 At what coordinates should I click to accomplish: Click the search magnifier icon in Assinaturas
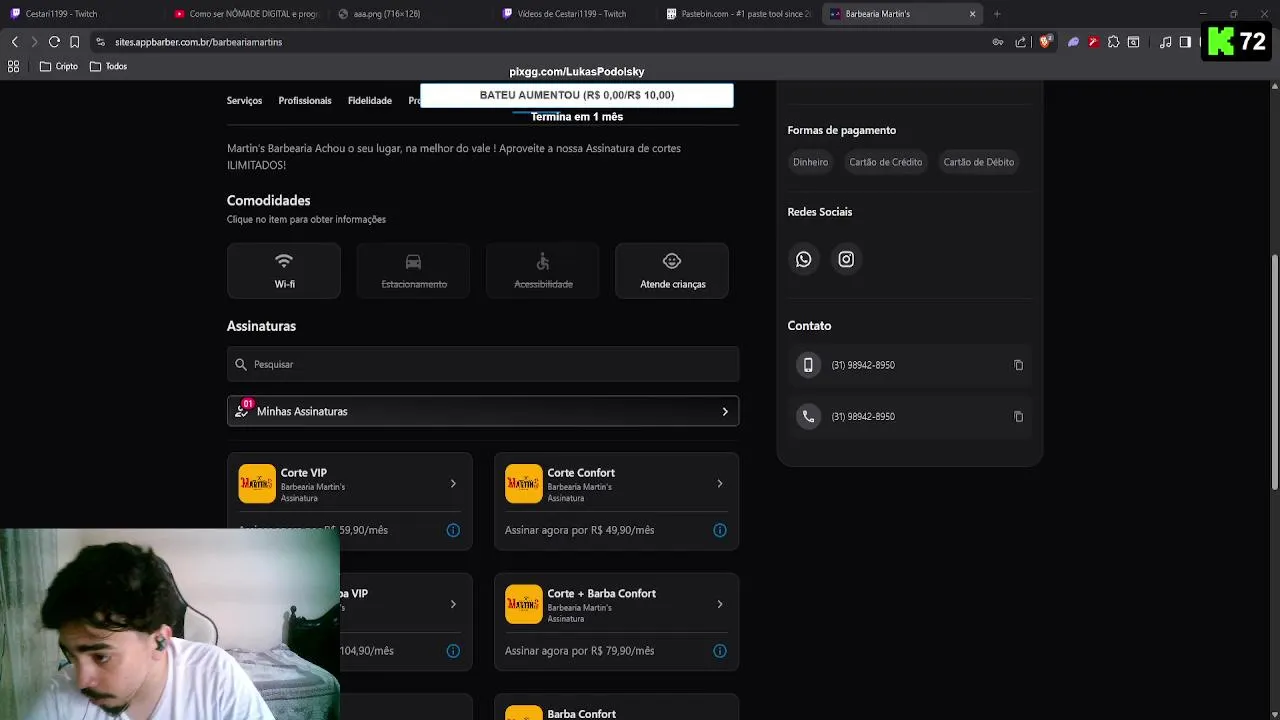[241, 364]
